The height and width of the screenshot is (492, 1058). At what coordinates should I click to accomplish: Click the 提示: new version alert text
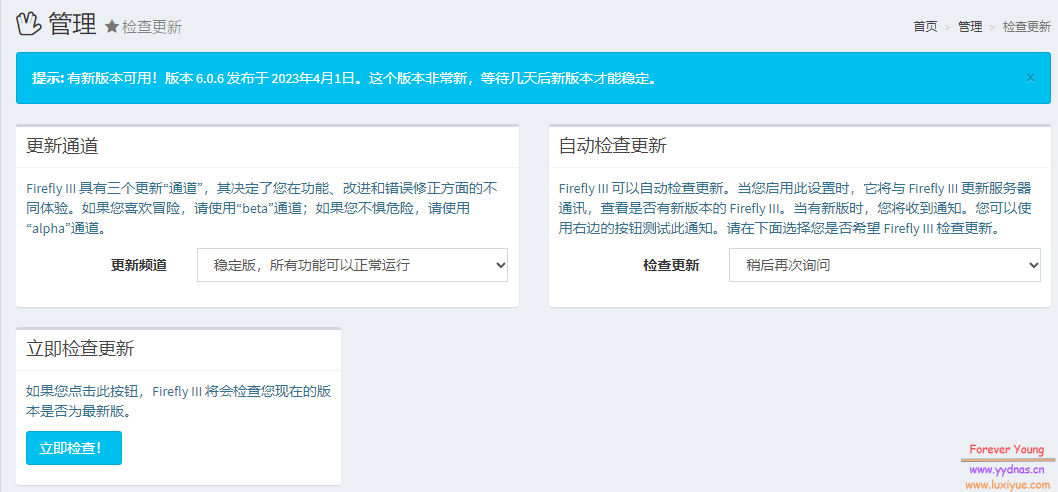[x=344, y=78]
